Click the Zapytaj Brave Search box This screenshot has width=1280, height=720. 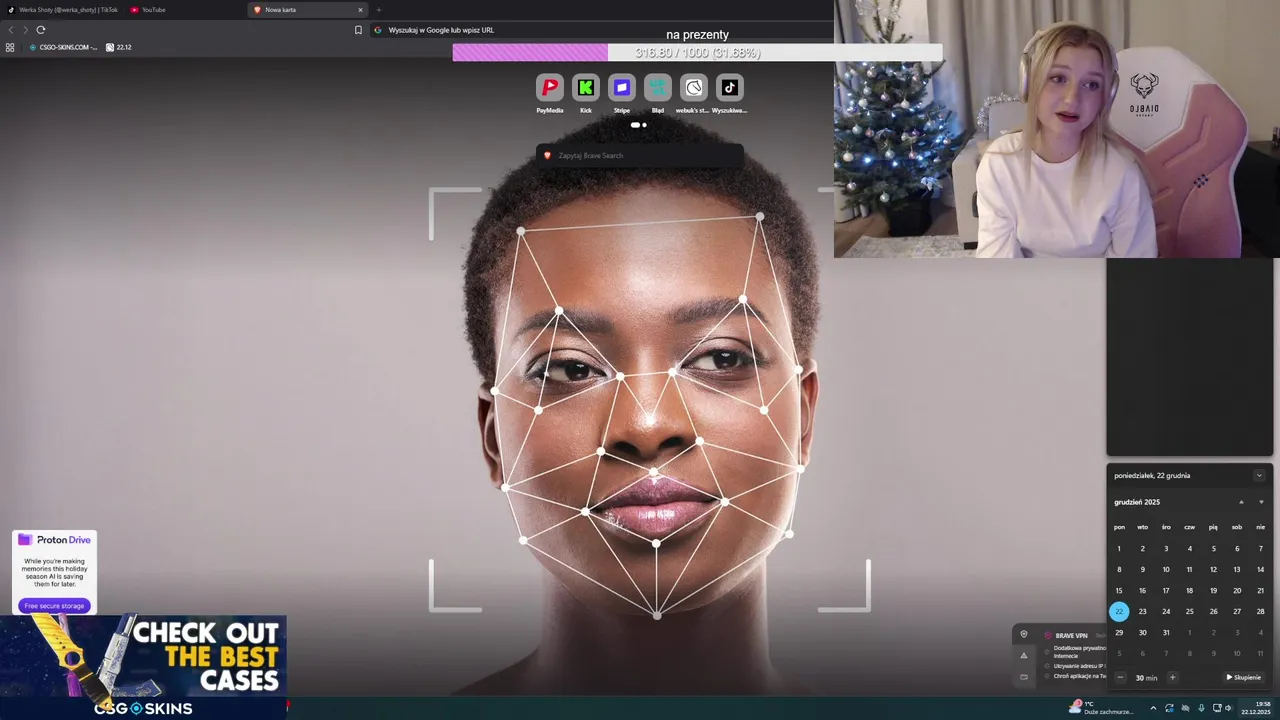pyautogui.click(x=640, y=155)
